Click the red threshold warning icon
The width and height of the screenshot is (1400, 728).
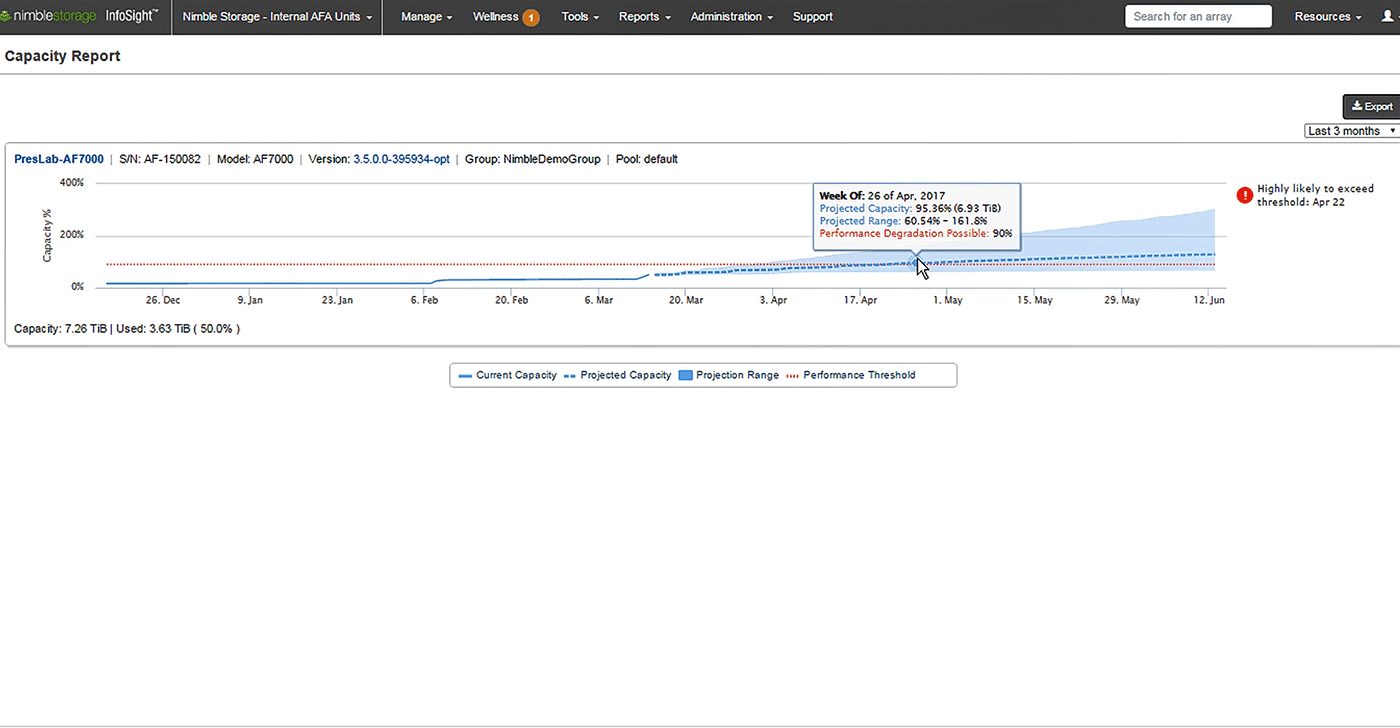[1245, 195]
